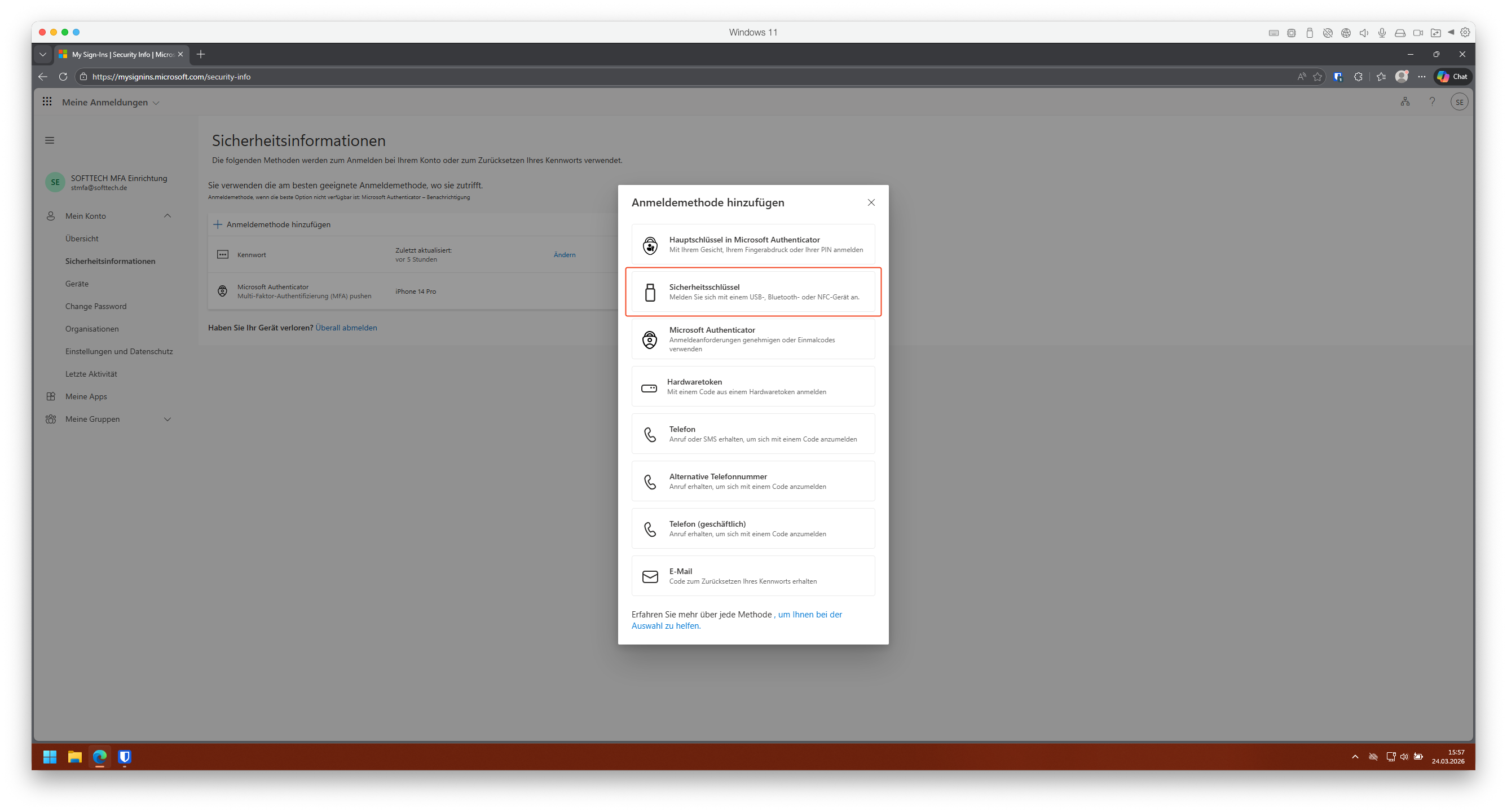1507x812 pixels.
Task: Select Alternative Telefonnummer method
Action: [x=753, y=482]
